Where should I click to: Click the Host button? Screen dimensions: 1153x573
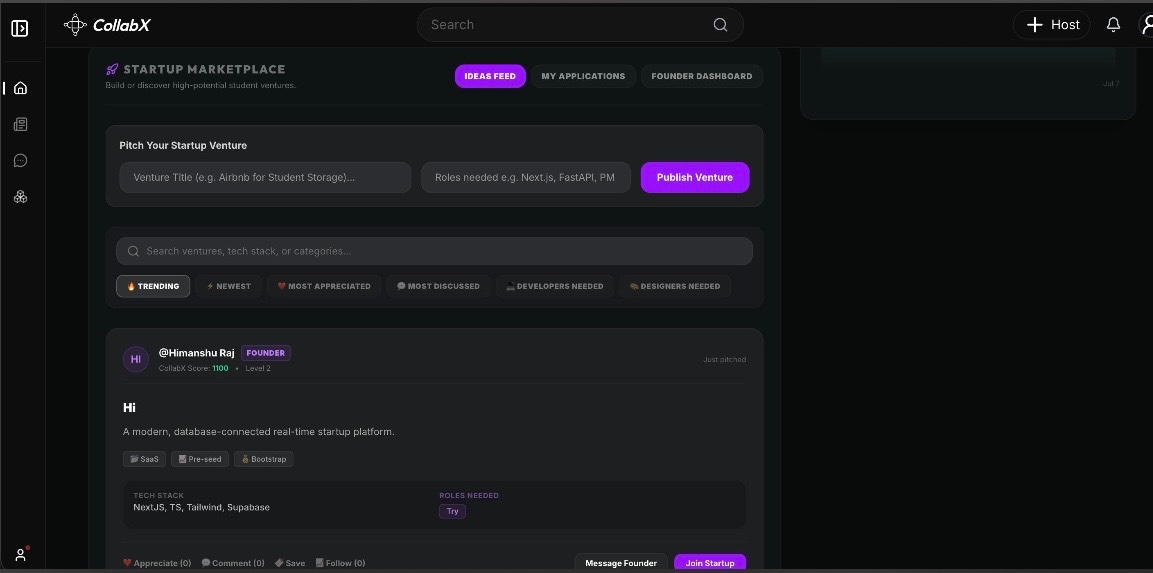coord(1052,25)
